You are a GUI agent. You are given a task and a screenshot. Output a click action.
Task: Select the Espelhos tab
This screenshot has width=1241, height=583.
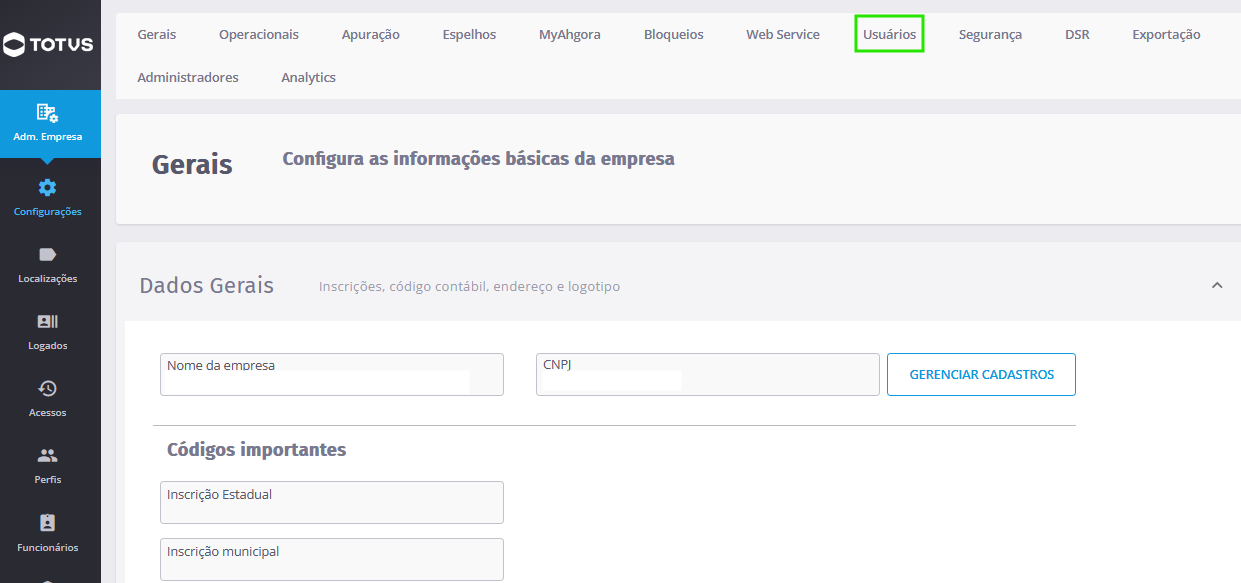[469, 34]
